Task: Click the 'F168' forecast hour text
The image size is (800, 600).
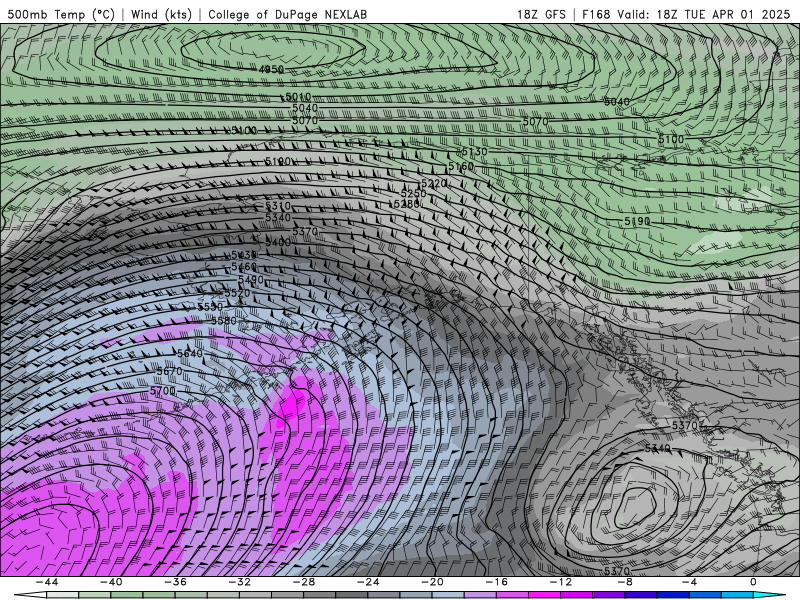Action: [x=596, y=14]
